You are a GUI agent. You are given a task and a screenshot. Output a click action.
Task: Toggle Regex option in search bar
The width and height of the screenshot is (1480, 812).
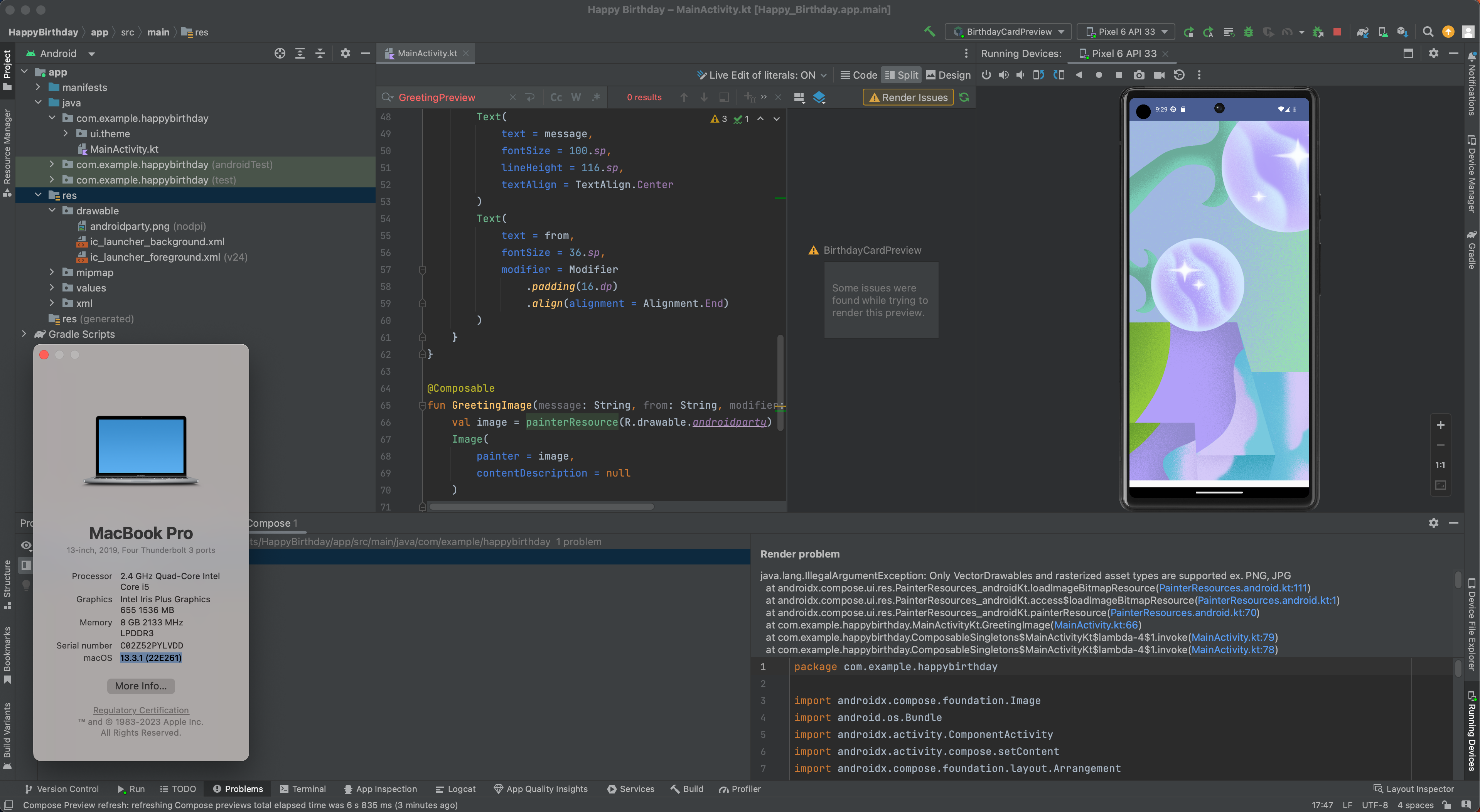coord(597,97)
